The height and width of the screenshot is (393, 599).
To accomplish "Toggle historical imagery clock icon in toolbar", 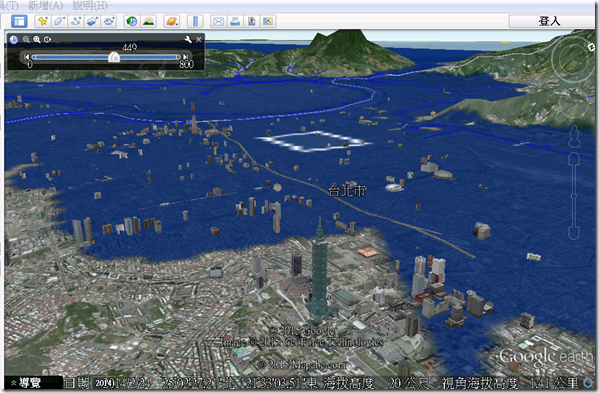I will [132, 21].
